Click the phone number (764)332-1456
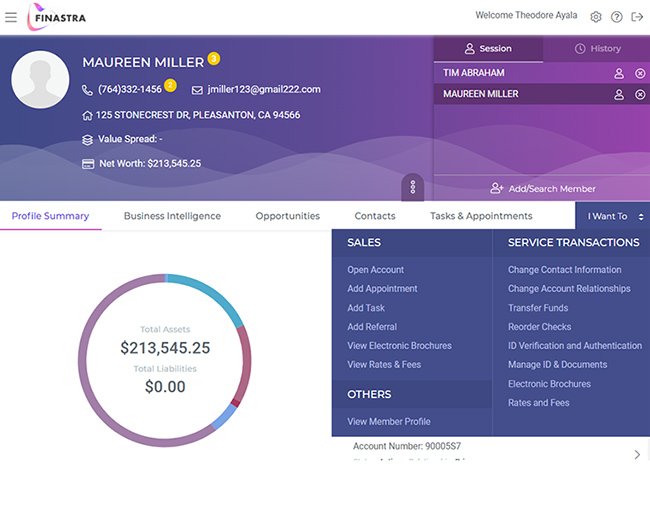 (130, 90)
